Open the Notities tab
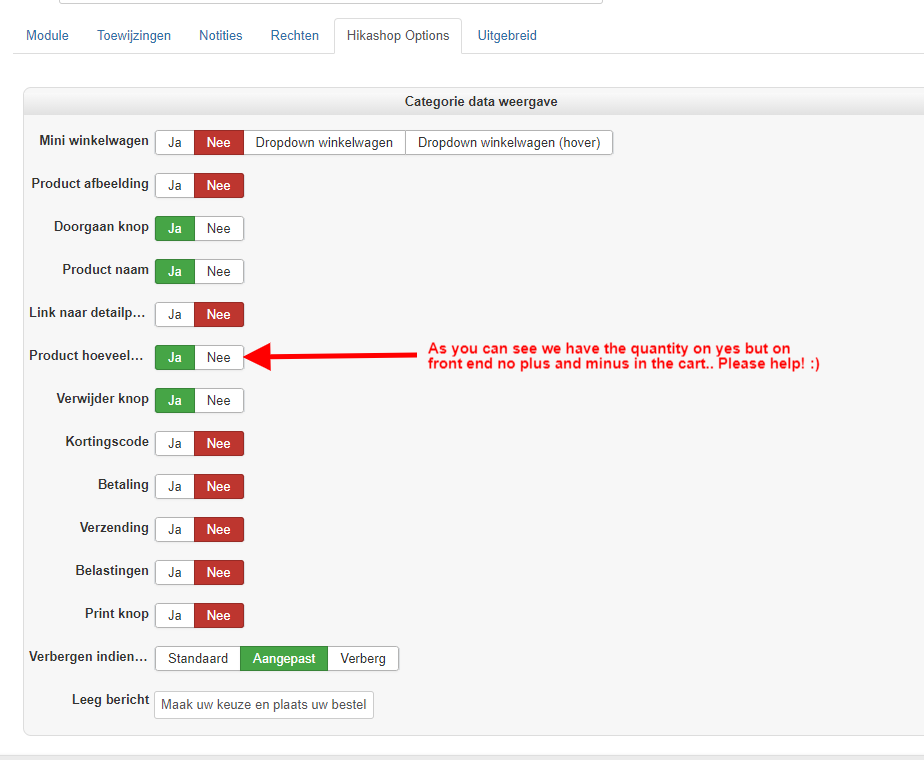Image resolution: width=924 pixels, height=760 pixels. [220, 35]
